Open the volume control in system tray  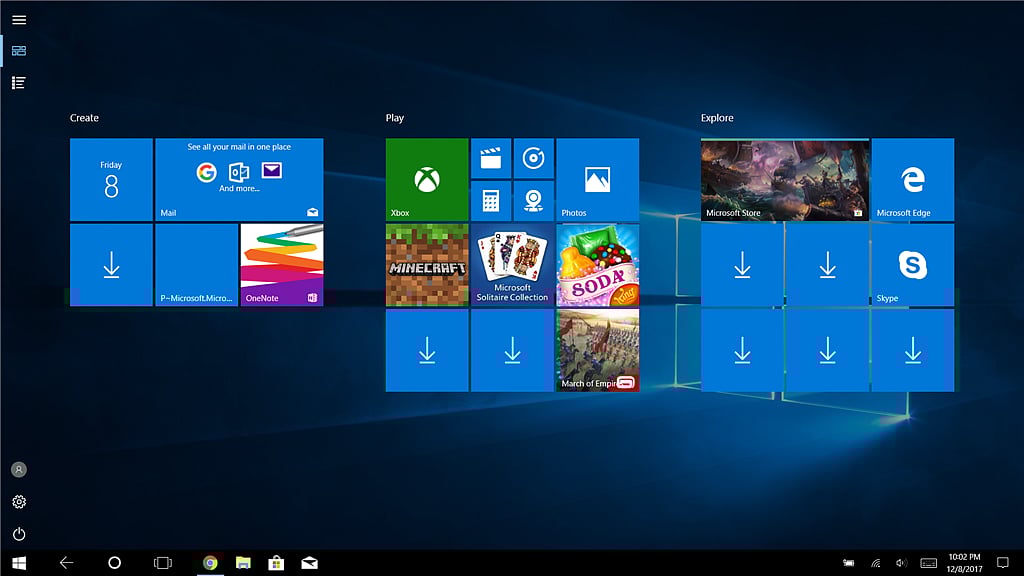tap(901, 563)
